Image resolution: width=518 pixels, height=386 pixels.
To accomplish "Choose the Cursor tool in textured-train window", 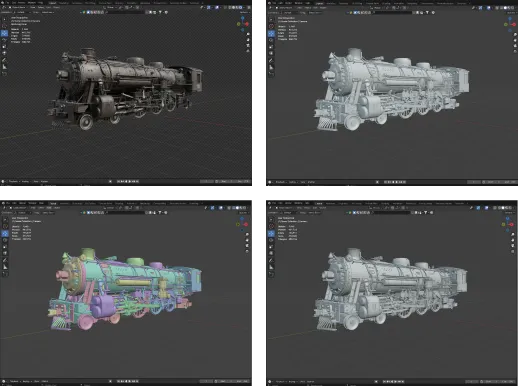I will [x=4, y=26].
